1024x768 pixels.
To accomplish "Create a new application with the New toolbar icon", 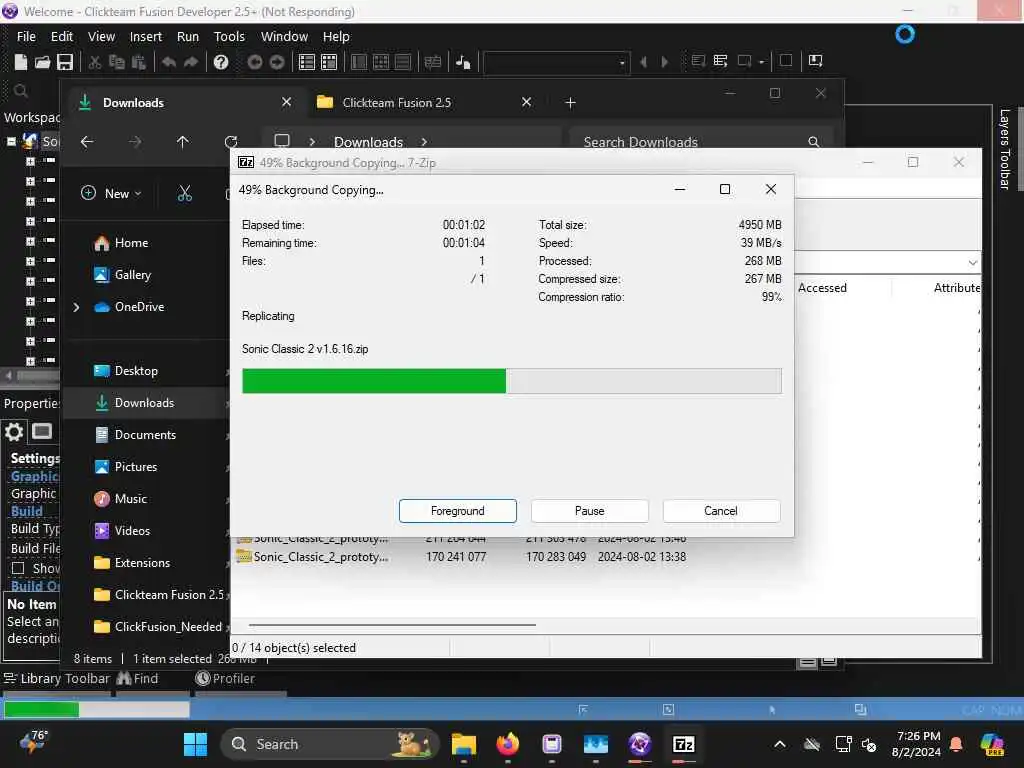I will [x=21, y=61].
